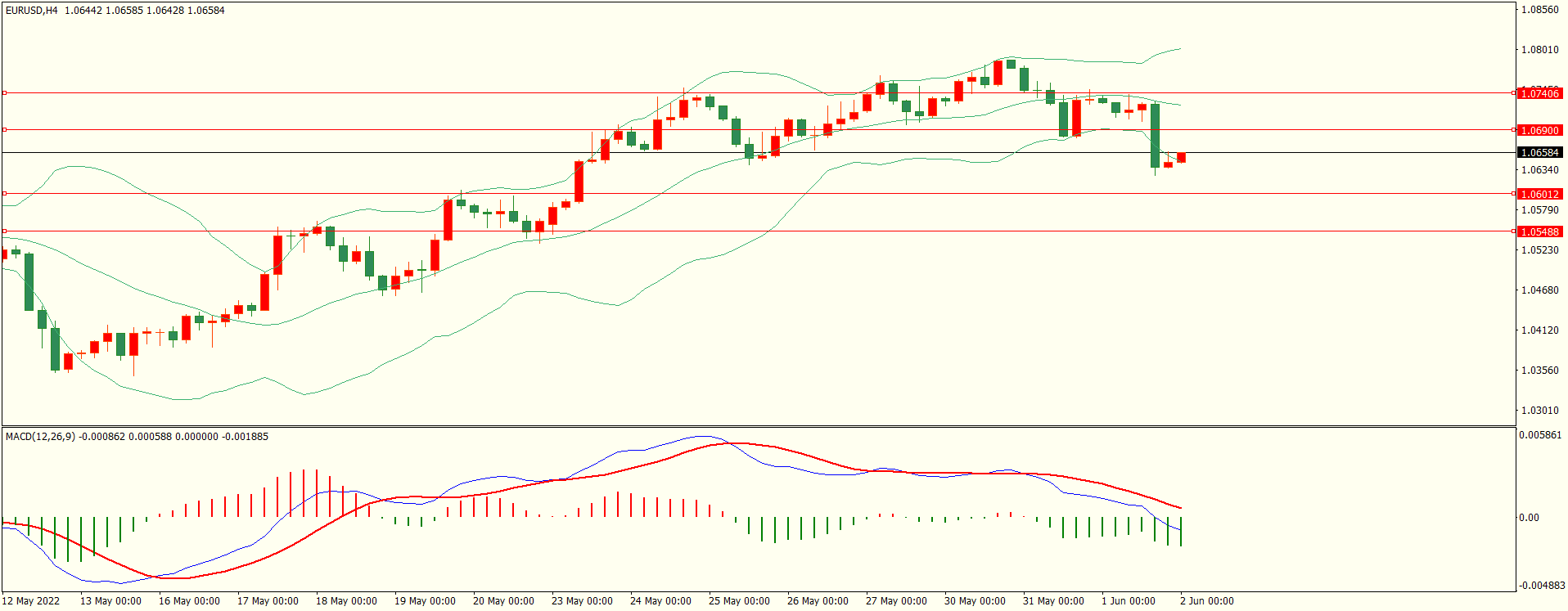Click the 2 Jun 00:00 time axis label
This screenshot has height=611, width=1568.
[x=1206, y=601]
